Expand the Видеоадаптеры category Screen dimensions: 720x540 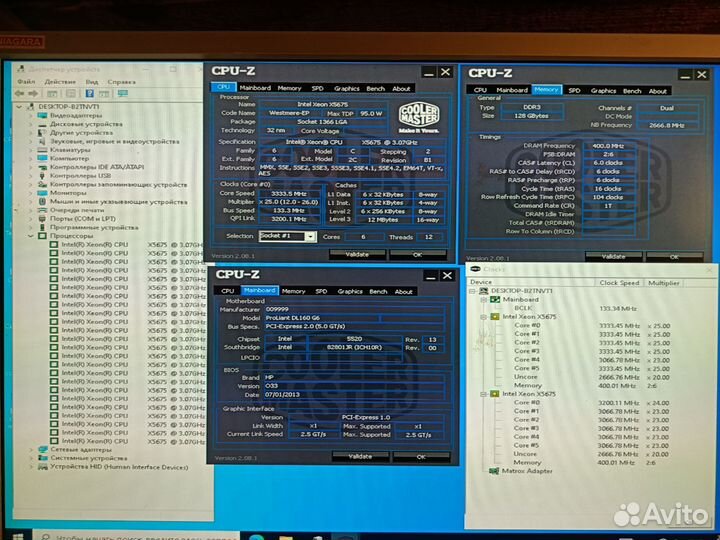tap(31, 115)
